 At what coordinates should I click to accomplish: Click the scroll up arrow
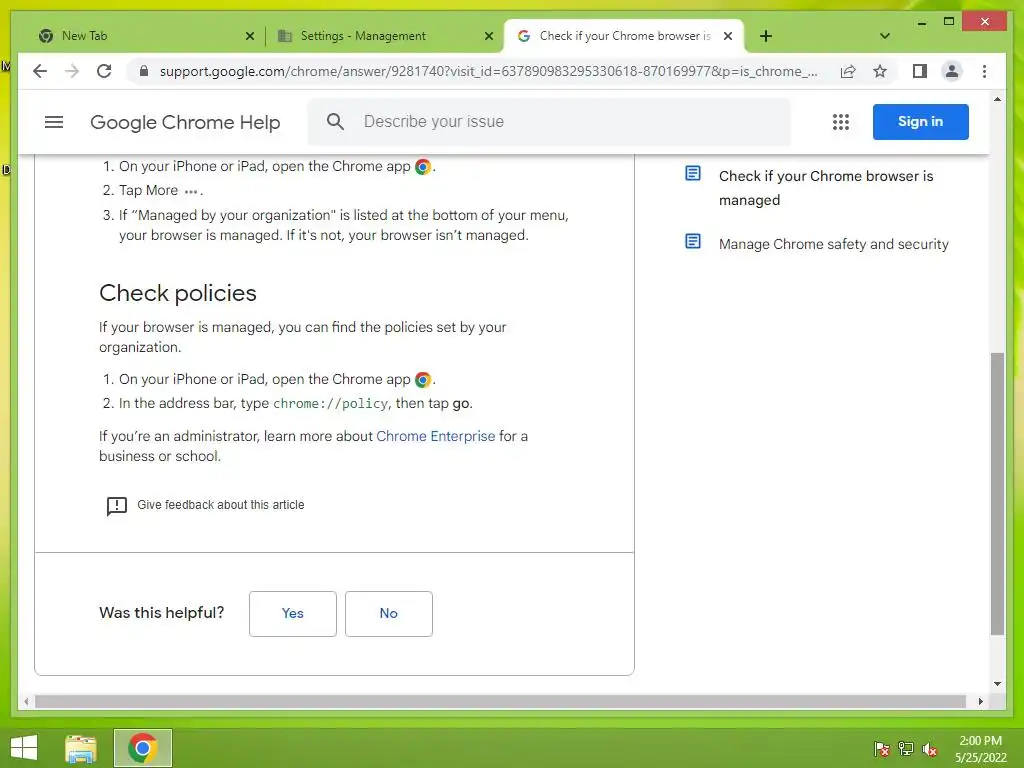(997, 99)
